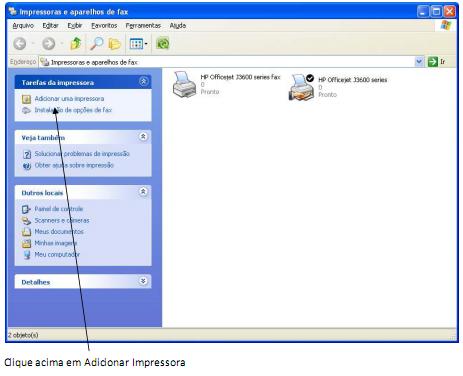Viewport: 463px width, 376px height.
Task: Open the Editar menu
Action: (50, 26)
